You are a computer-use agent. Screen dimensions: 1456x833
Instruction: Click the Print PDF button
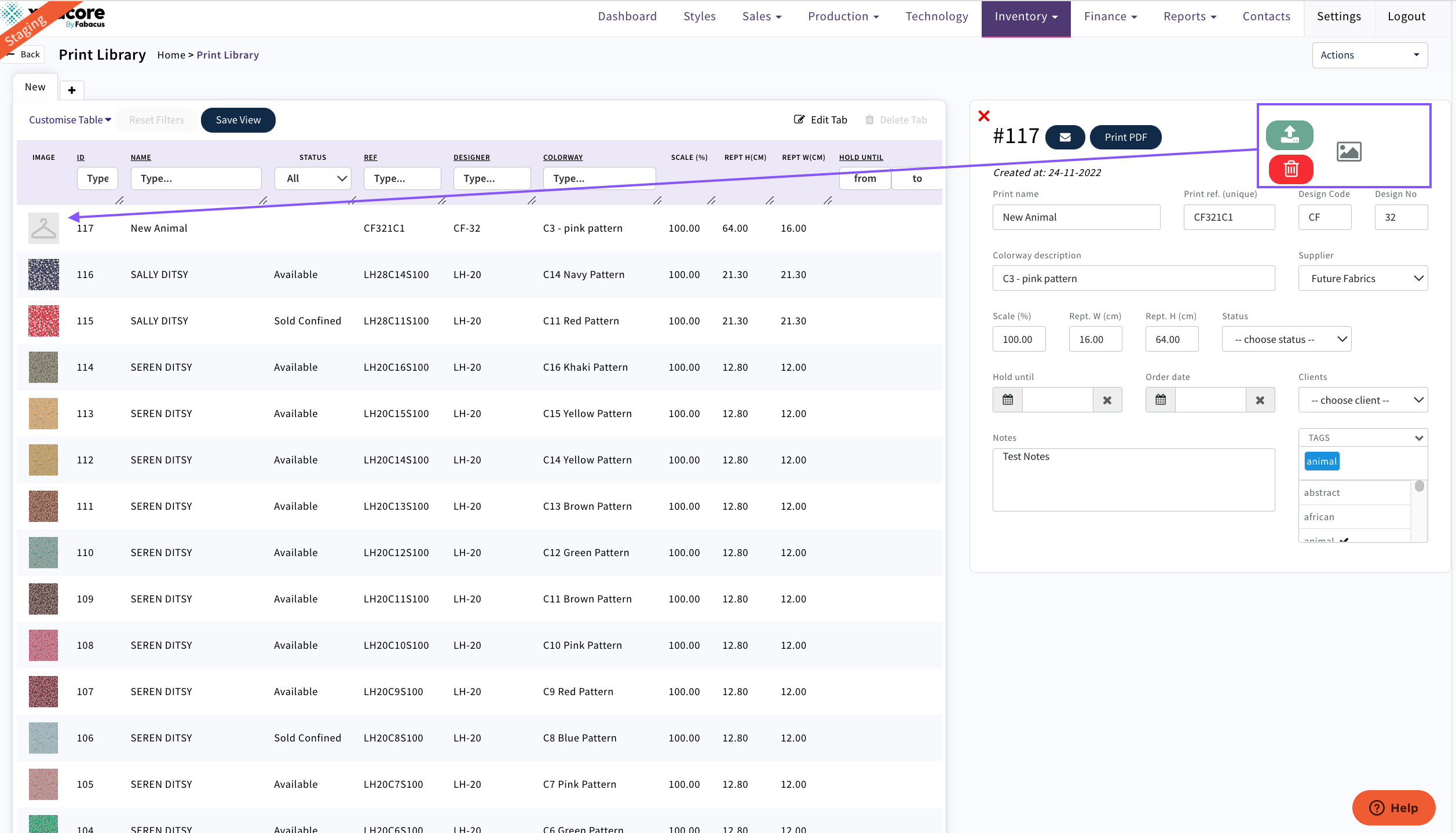(1125, 137)
